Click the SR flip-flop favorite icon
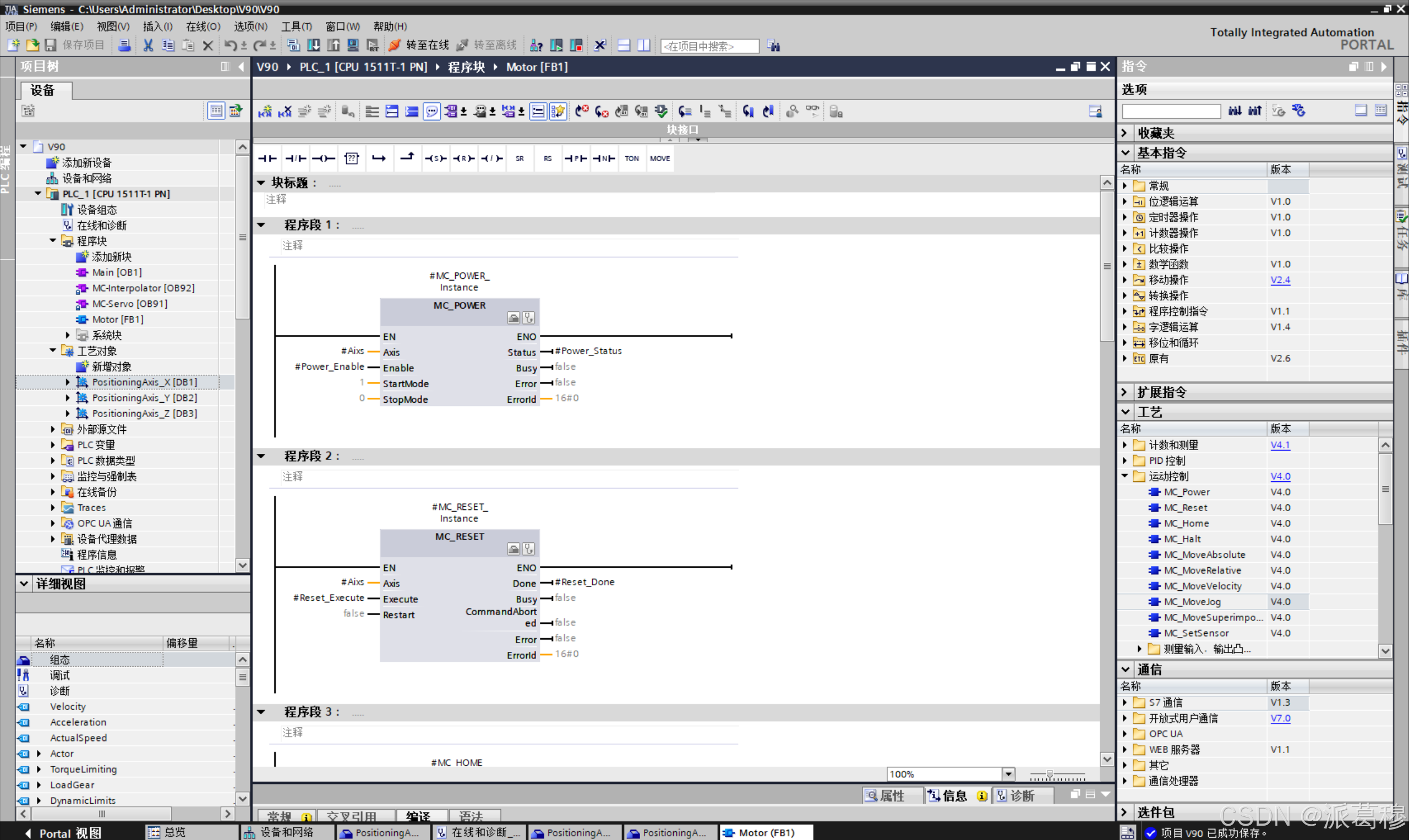The image size is (1409, 840). pyautogui.click(x=520, y=158)
